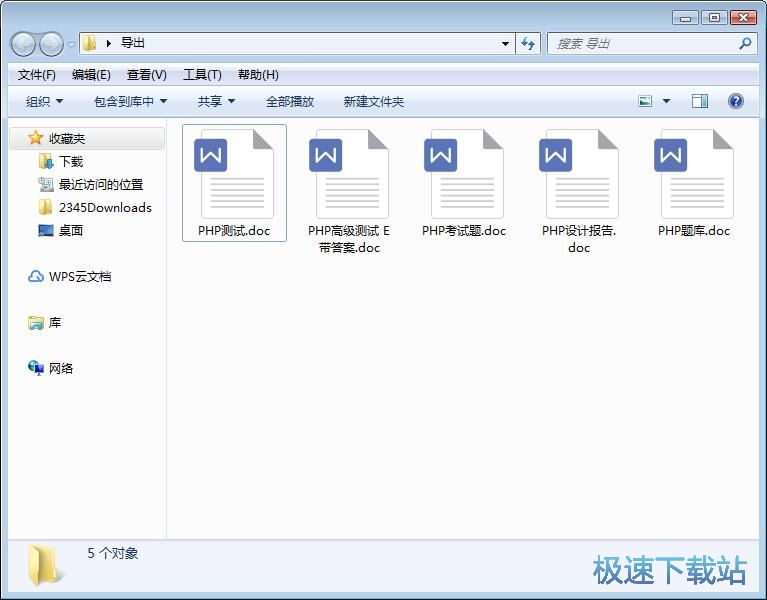767x600 pixels.
Task: Open the 帮助(H) menu
Action: (258, 75)
